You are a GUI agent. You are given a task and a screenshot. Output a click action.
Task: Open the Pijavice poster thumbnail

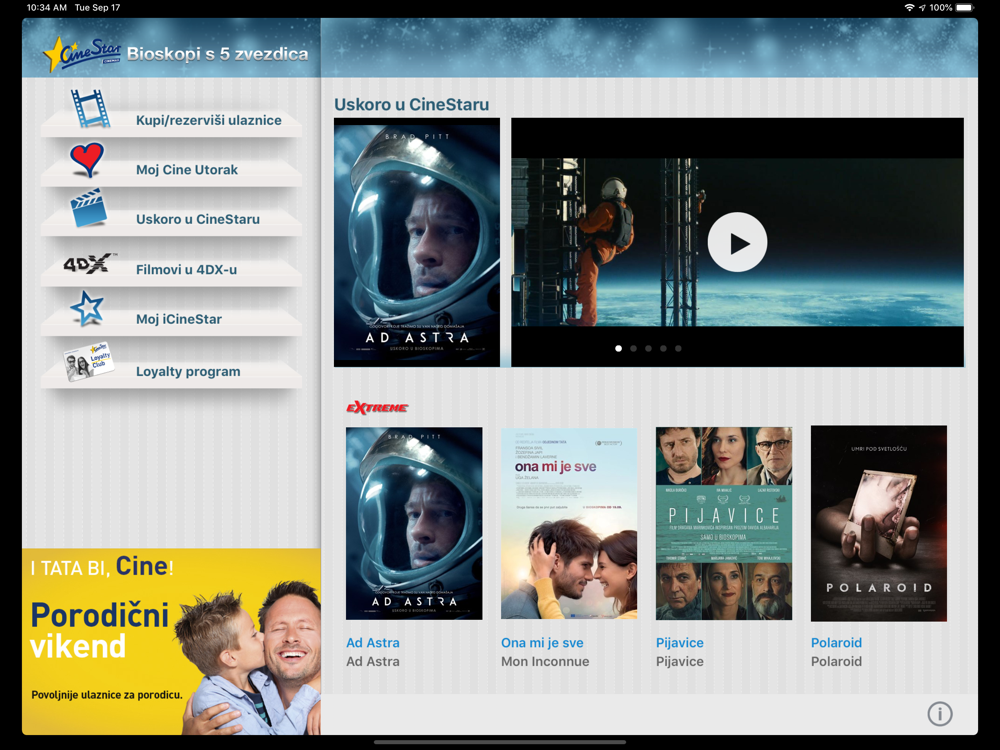click(724, 524)
